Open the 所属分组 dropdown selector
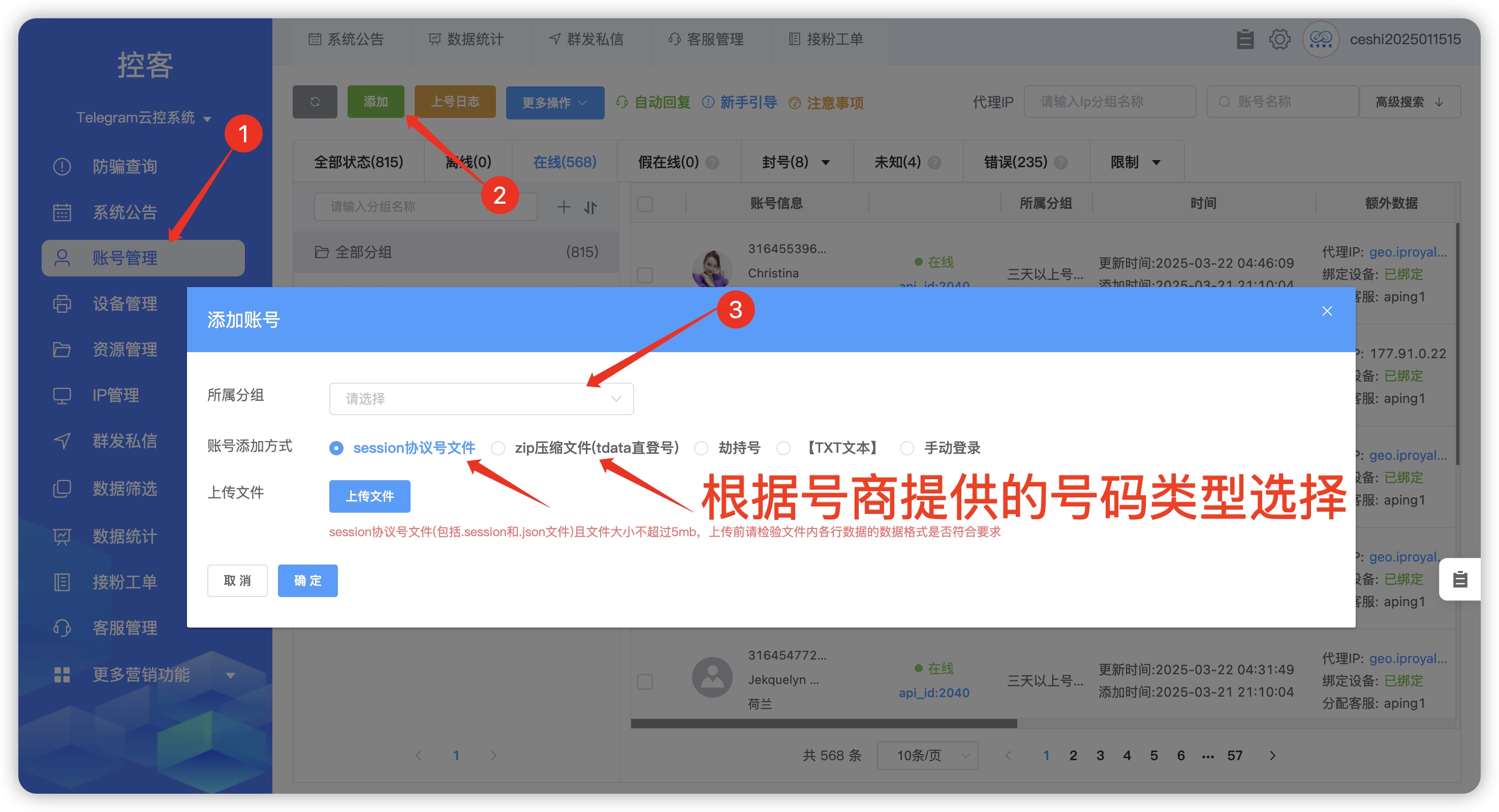The height and width of the screenshot is (812, 1499). click(x=481, y=399)
